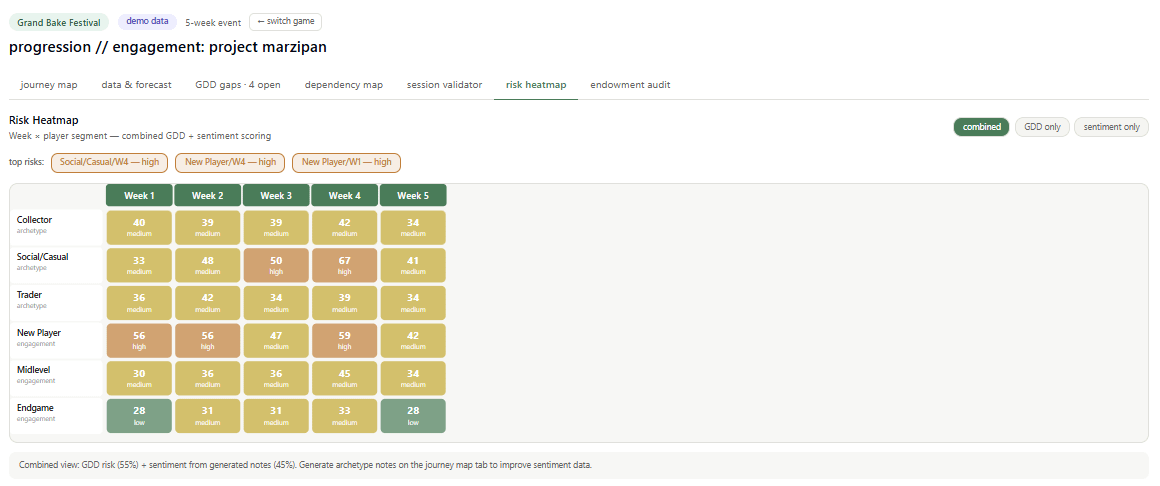
Task: Select the Week 5 column header
Action: [x=413, y=195]
